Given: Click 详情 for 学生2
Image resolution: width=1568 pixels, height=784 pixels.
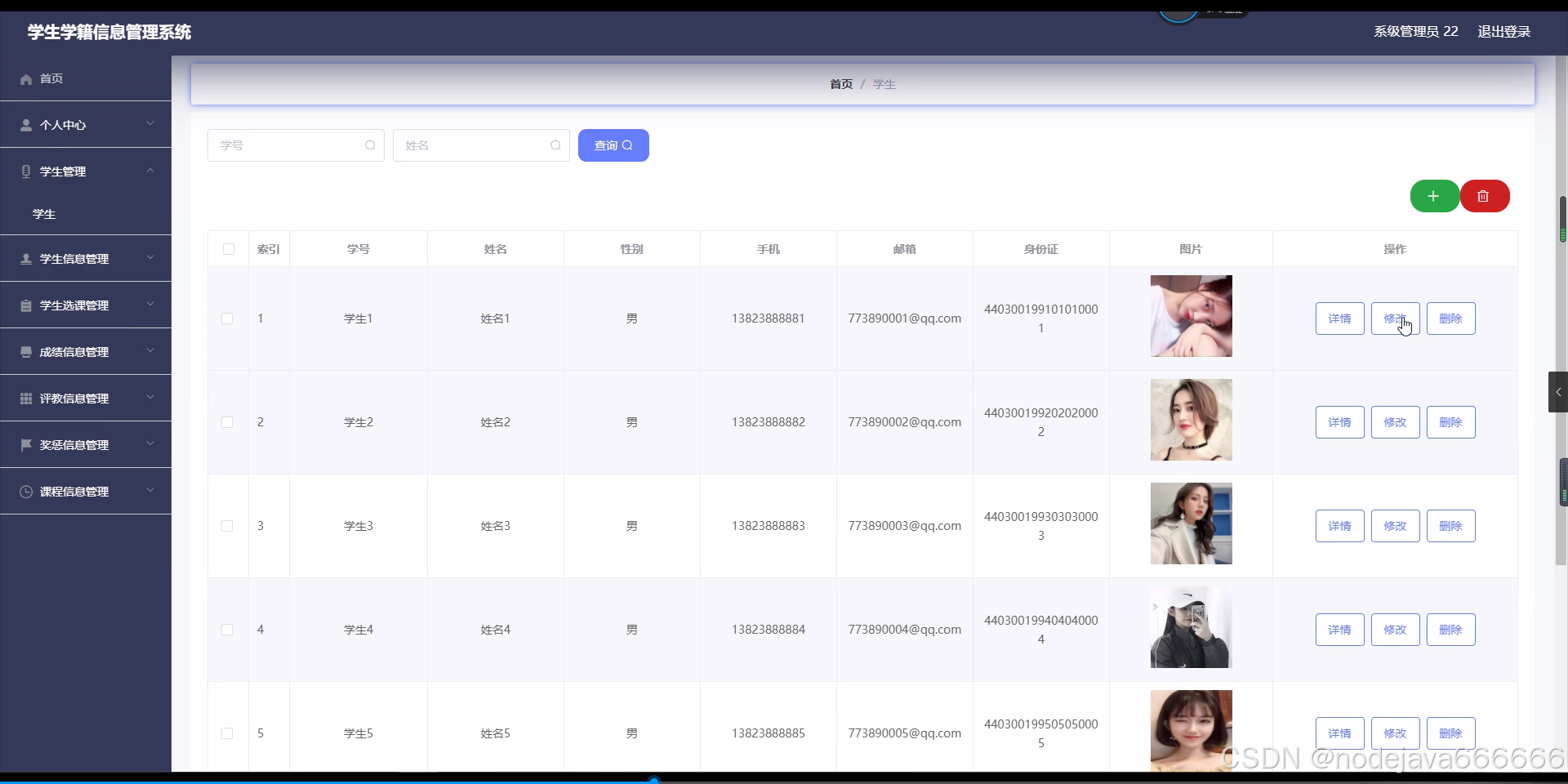Looking at the screenshot, I should (1339, 422).
